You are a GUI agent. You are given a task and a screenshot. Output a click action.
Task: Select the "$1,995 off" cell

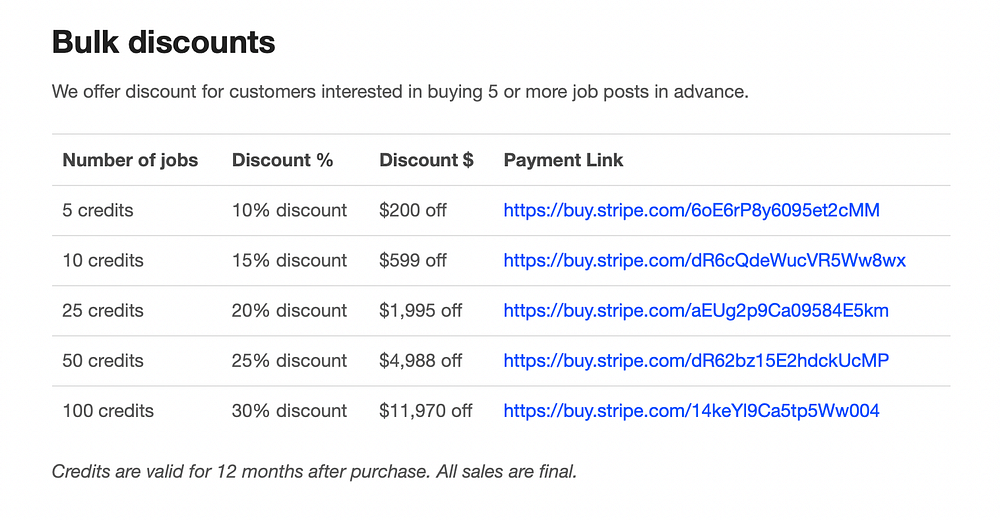420,310
